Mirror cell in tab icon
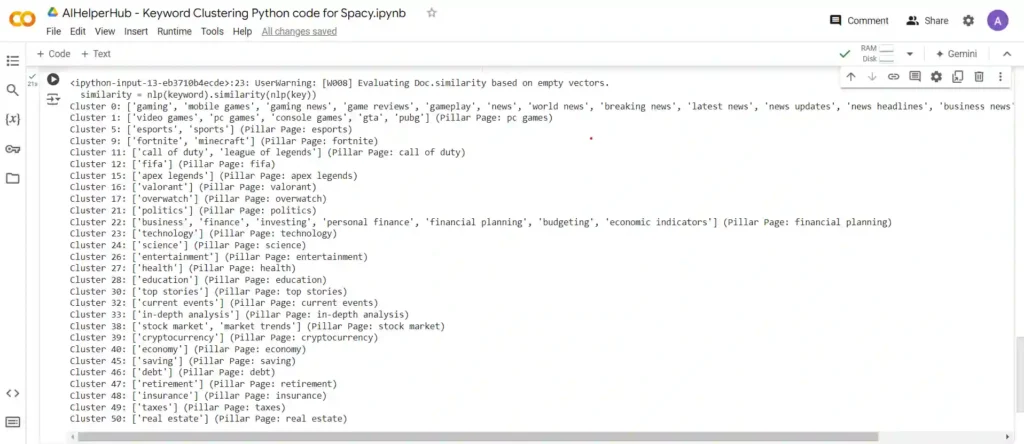The image size is (1024, 444). pyautogui.click(x=957, y=76)
